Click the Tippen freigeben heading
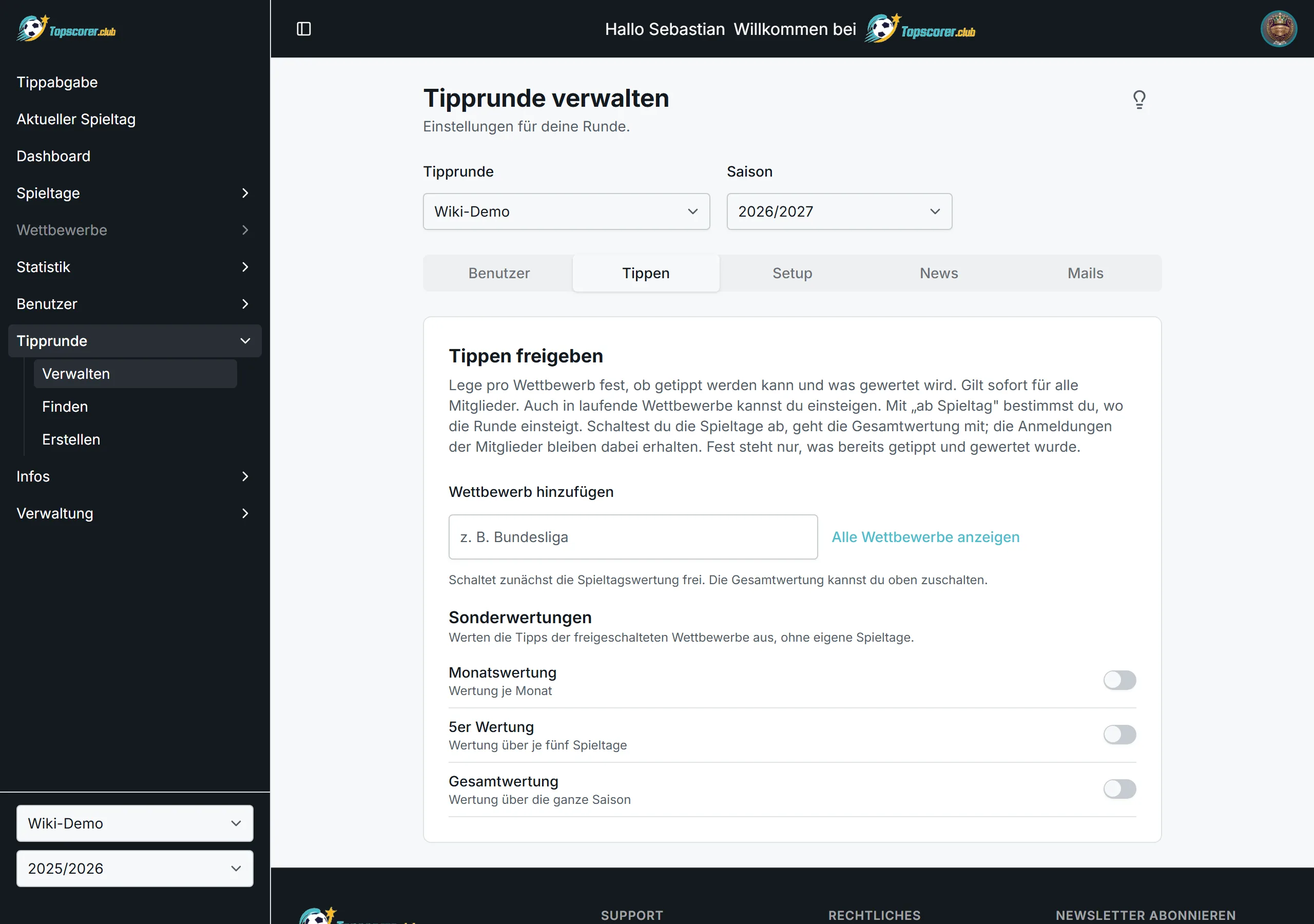 [526, 356]
